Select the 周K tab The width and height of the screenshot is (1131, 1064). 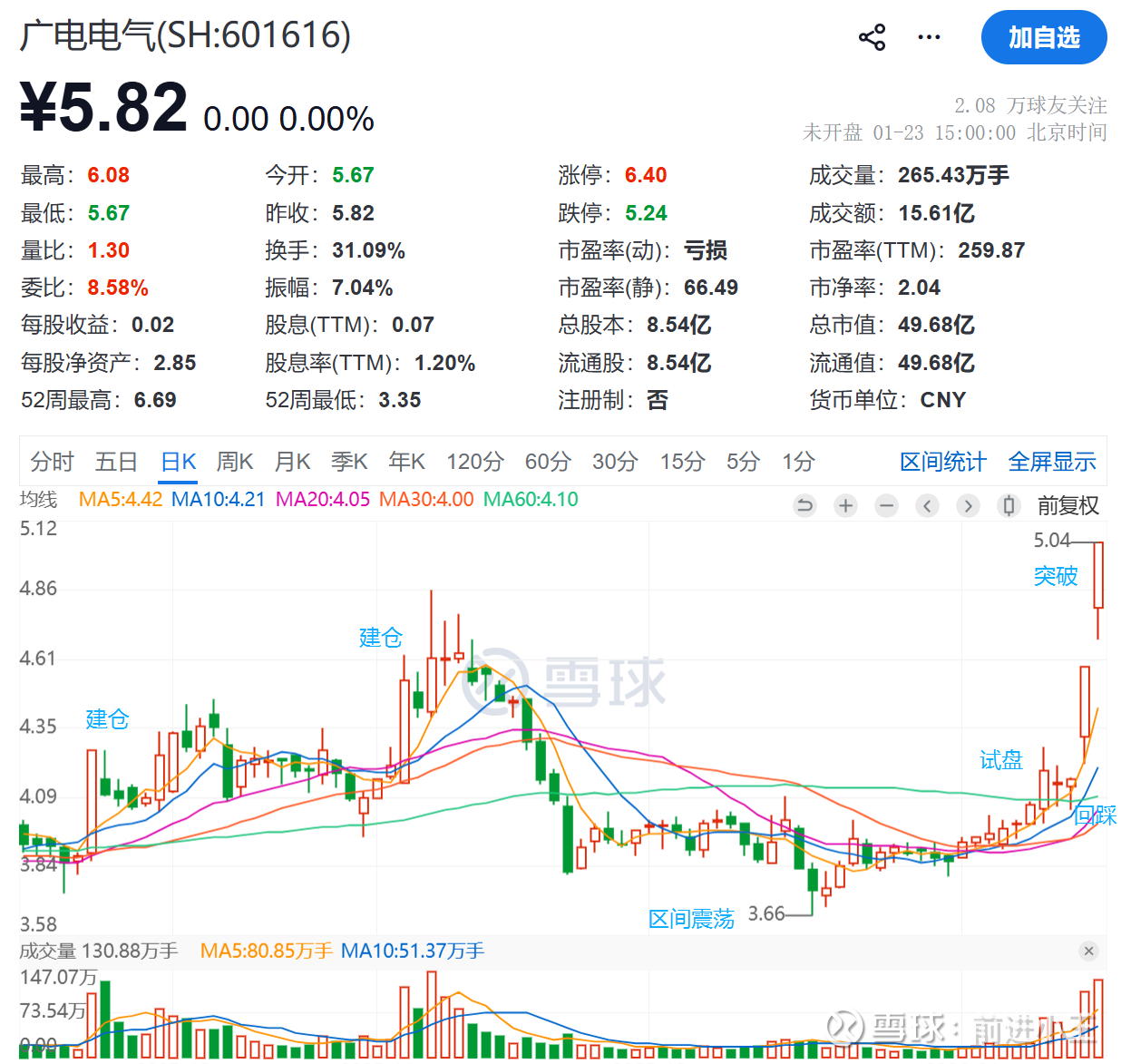pyautogui.click(x=235, y=462)
